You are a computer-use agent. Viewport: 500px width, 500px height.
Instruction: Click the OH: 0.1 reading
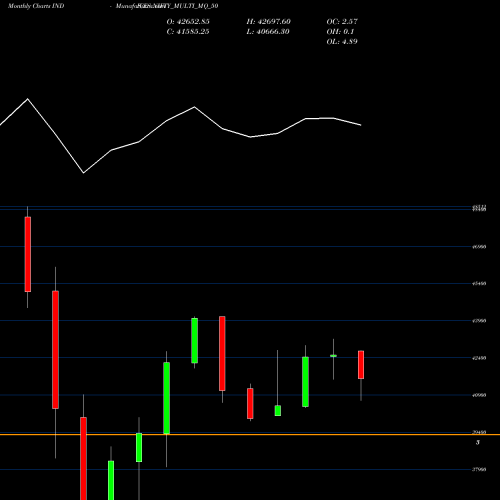[x=340, y=31]
